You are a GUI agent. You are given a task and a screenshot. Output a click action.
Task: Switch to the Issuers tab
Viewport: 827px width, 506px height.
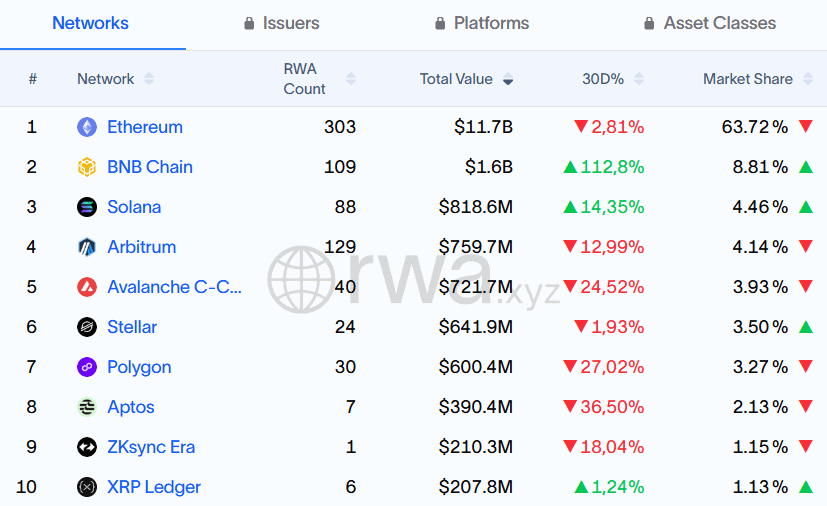(281, 23)
